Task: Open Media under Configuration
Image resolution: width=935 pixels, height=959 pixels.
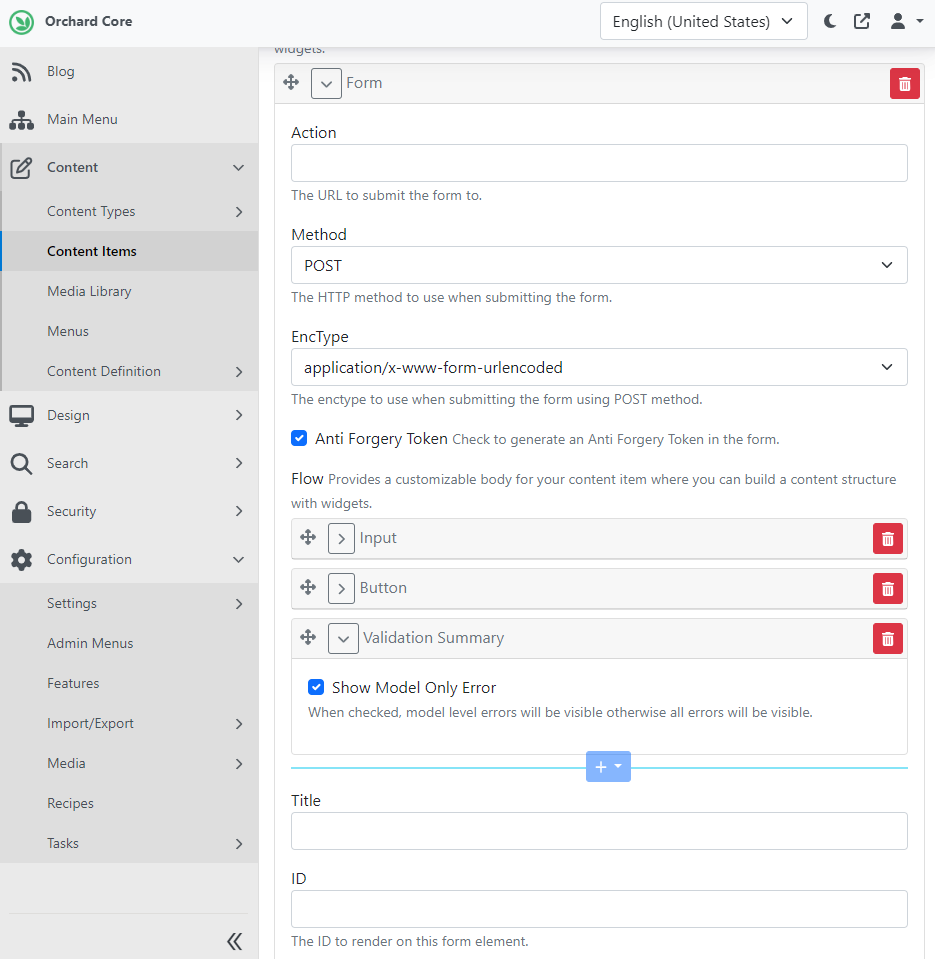Action: click(x=129, y=763)
